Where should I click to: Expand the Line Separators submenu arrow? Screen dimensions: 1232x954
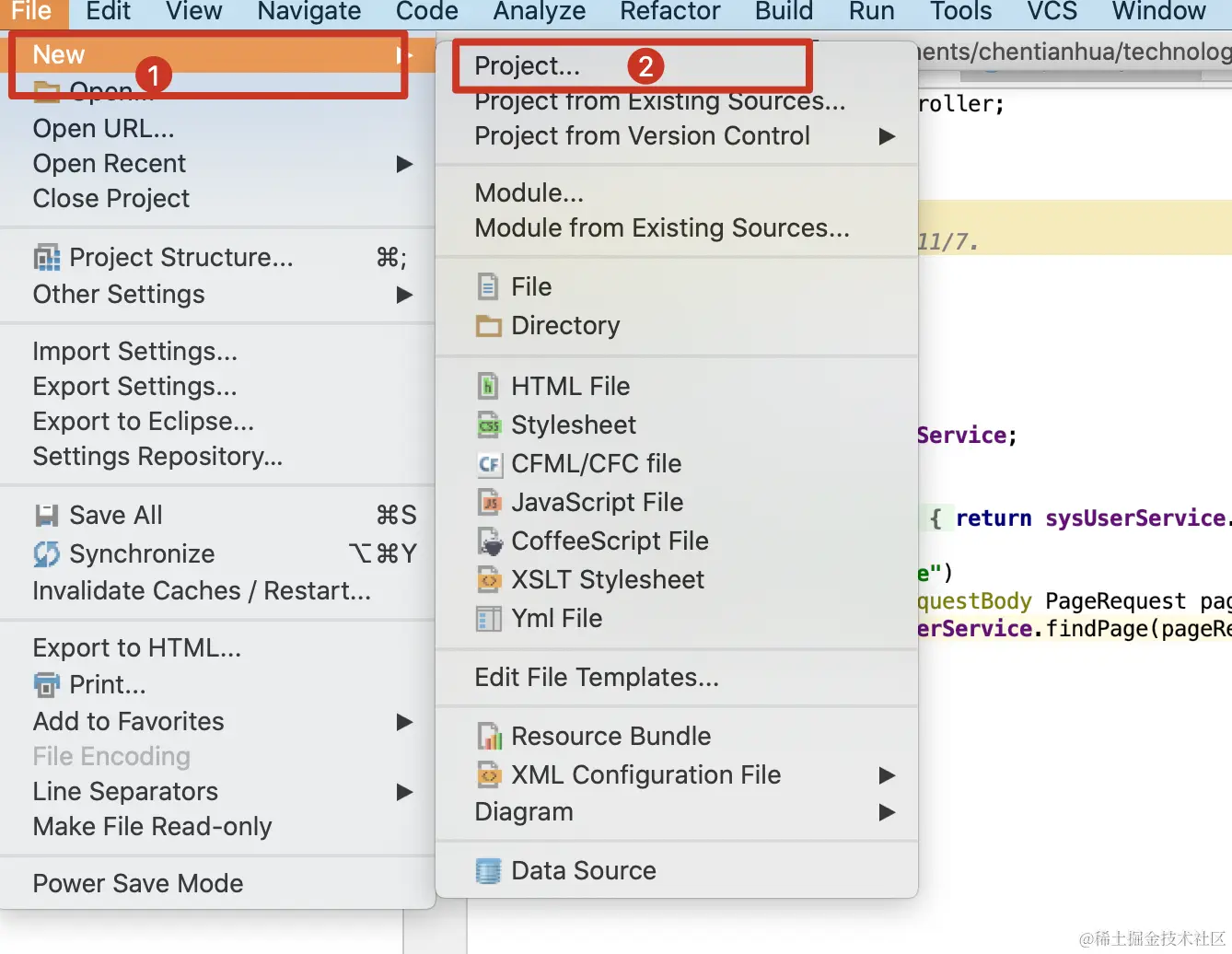pos(404,792)
